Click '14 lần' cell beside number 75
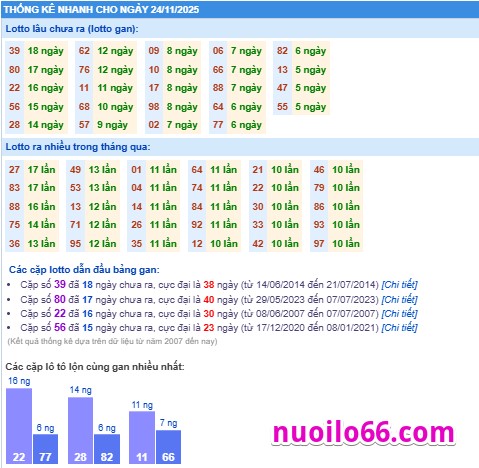This screenshot has height=468, width=479. (x=41, y=225)
